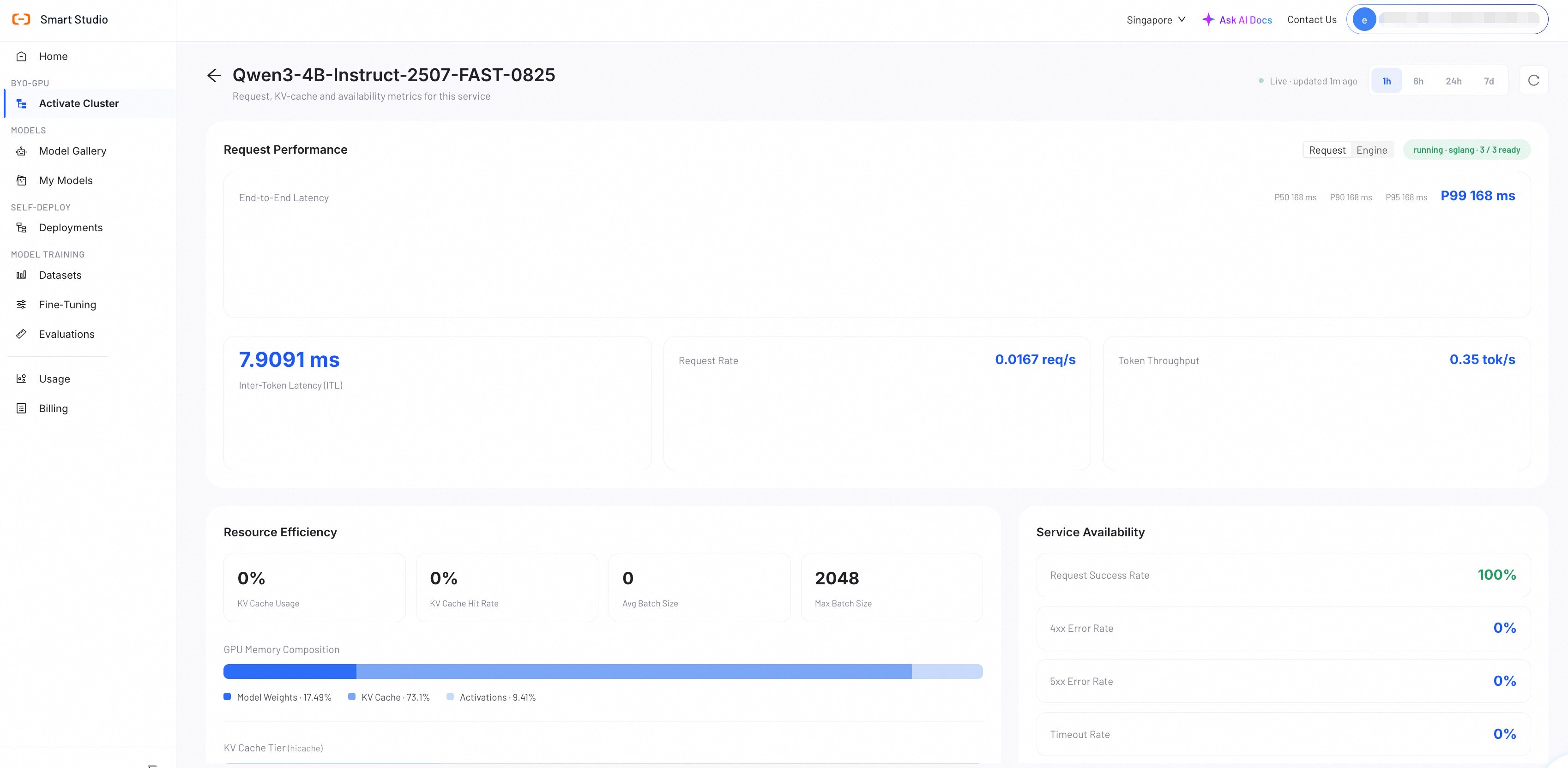This screenshot has height=768, width=1568.
Task: Go back using the left arrow
Action: 214,75
